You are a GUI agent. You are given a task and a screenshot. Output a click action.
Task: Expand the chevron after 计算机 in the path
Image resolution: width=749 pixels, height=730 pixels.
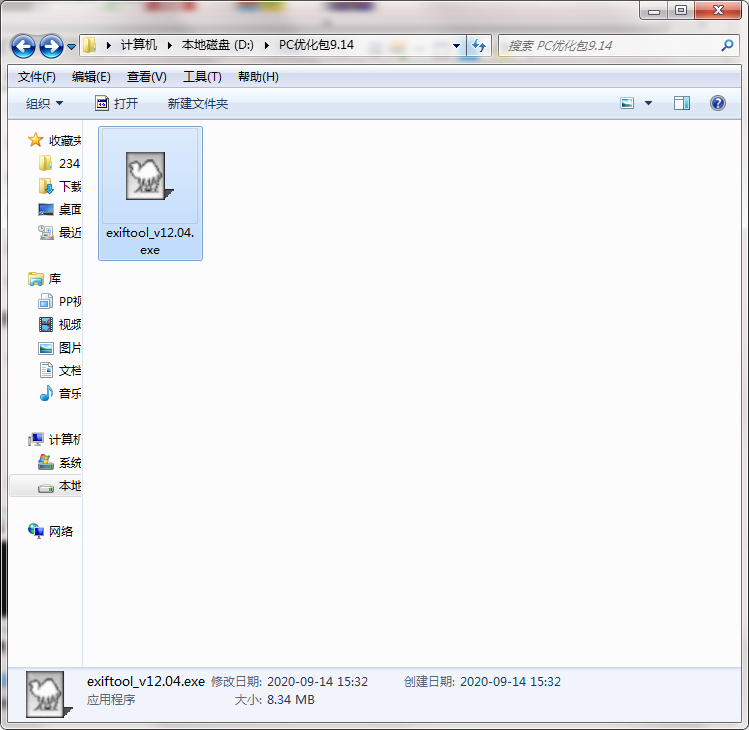coord(170,45)
